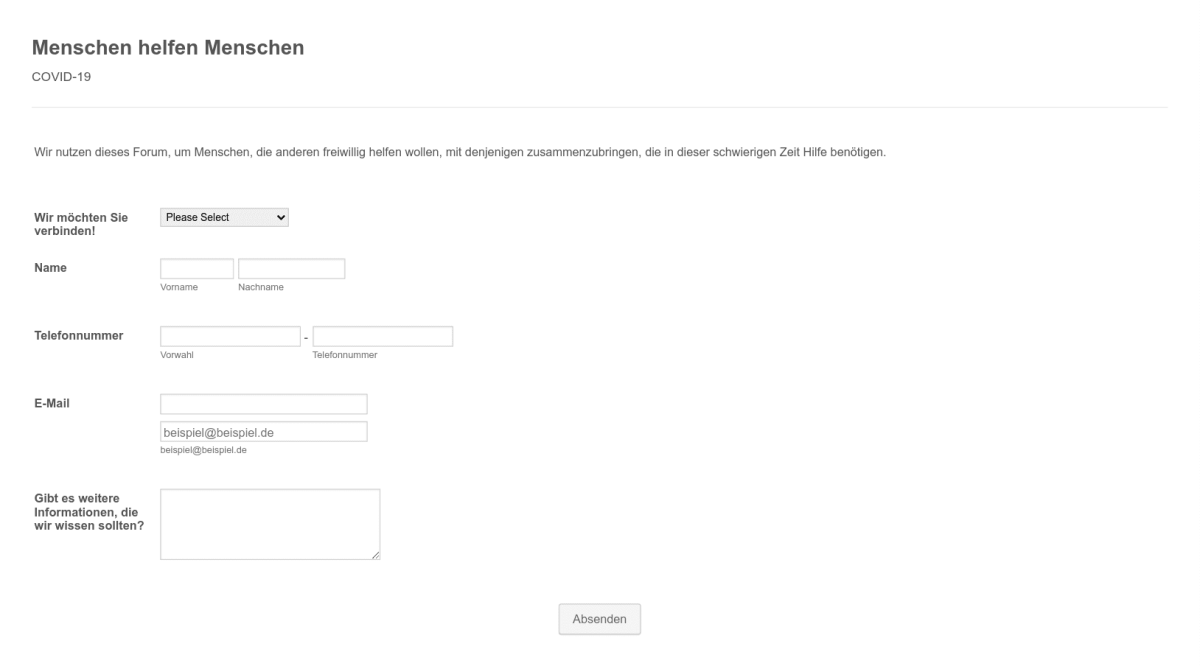Screen dimensions: 1200x666
Task: Click inside the additional information textarea
Action: coord(270,520)
